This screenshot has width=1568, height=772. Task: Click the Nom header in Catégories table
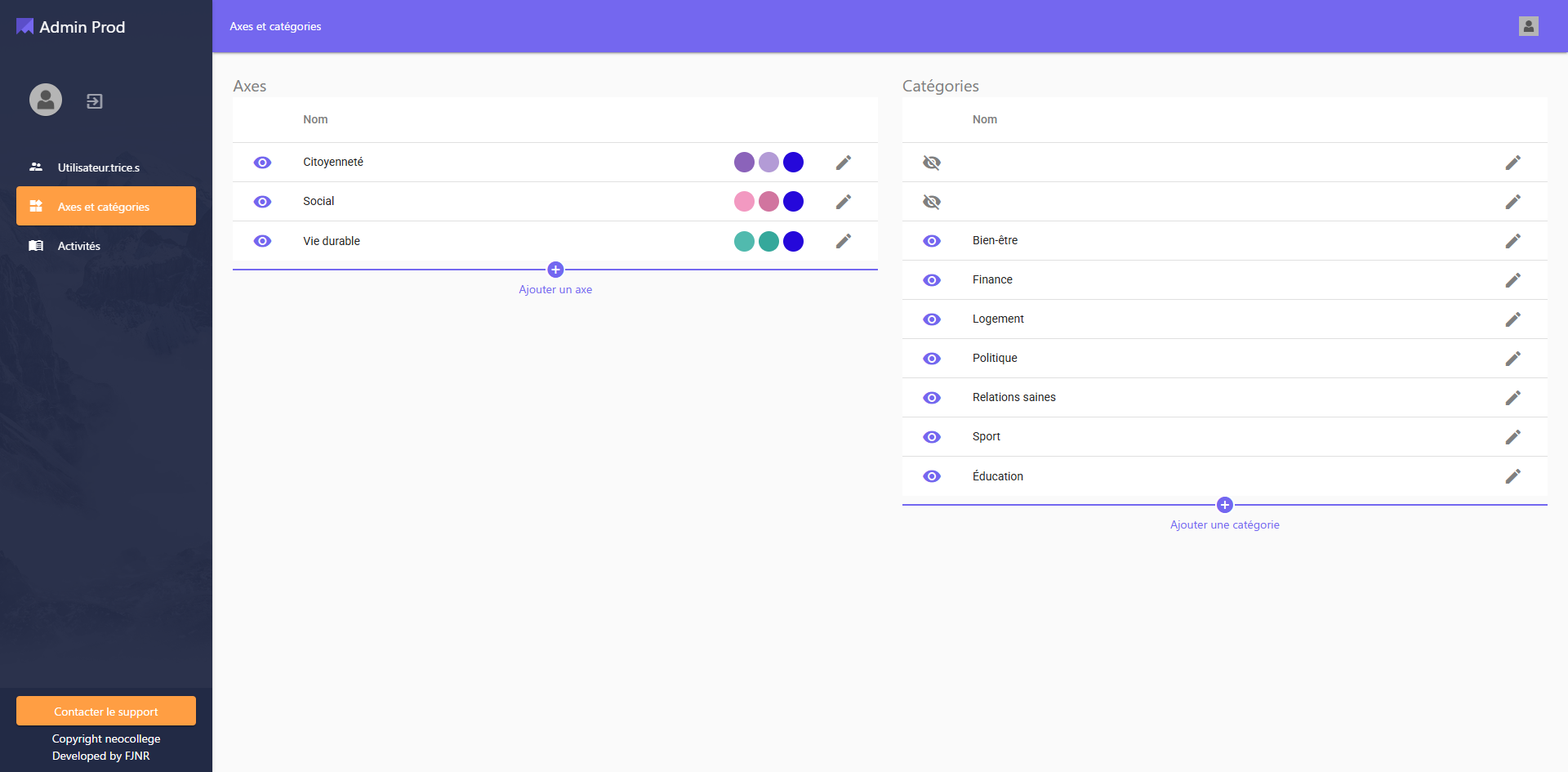pyautogui.click(x=985, y=119)
